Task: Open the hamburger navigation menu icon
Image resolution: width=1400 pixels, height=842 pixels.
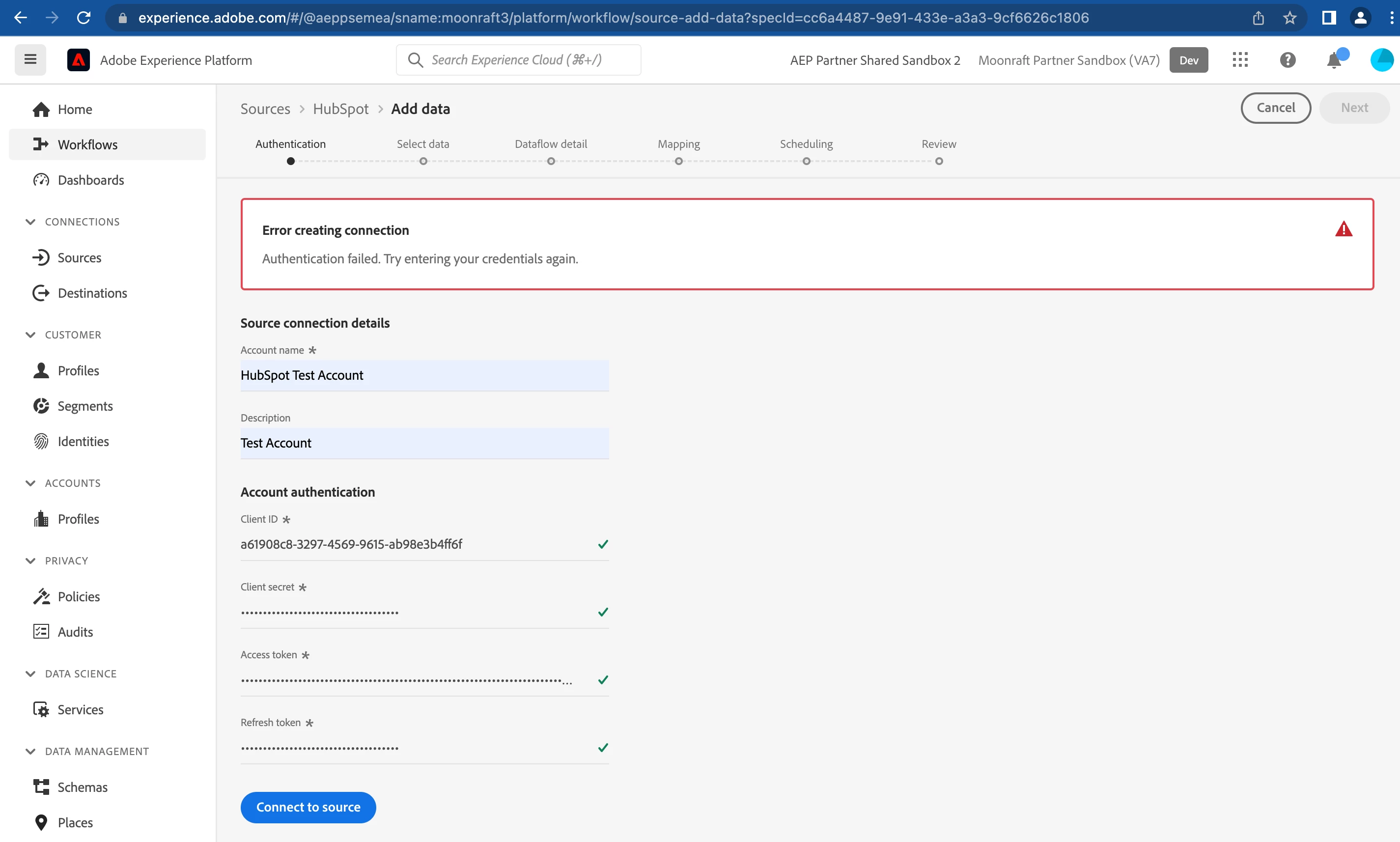Action: click(30, 59)
